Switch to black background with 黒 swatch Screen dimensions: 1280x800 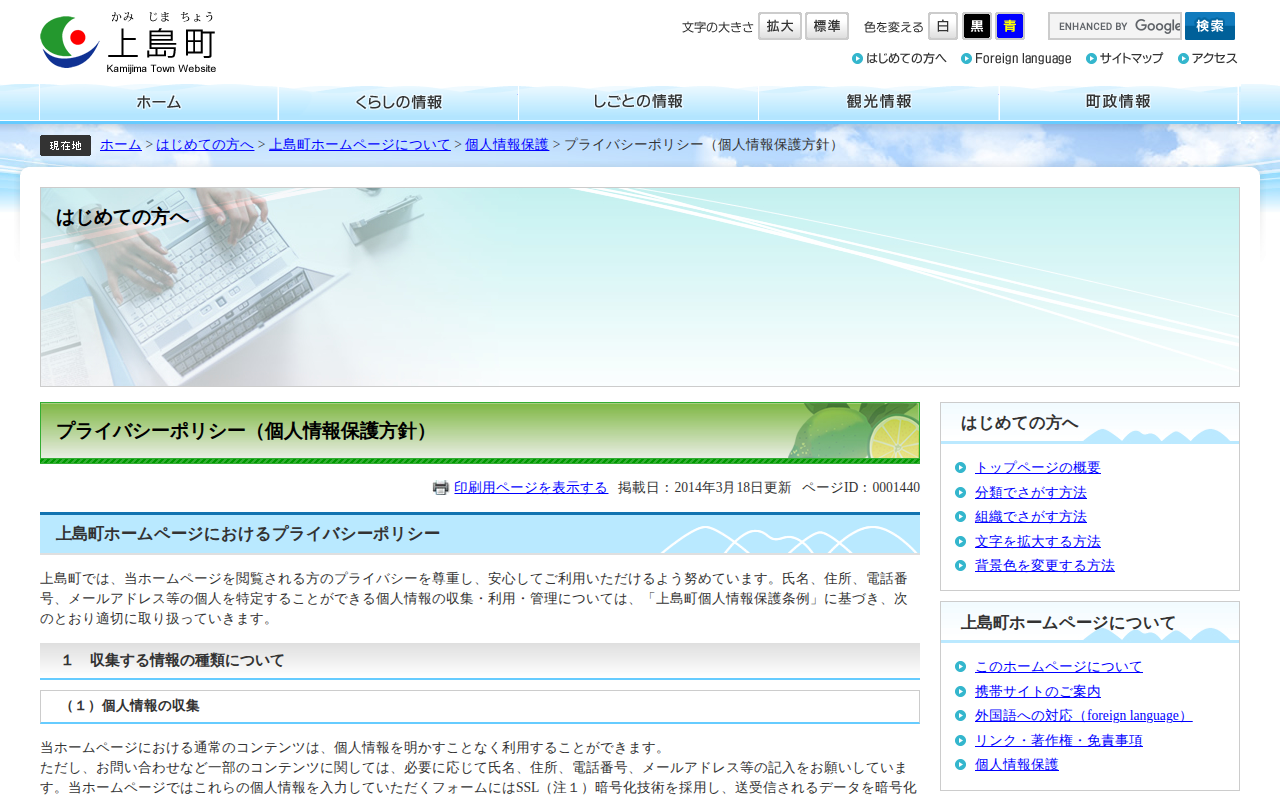pyautogui.click(x=977, y=26)
